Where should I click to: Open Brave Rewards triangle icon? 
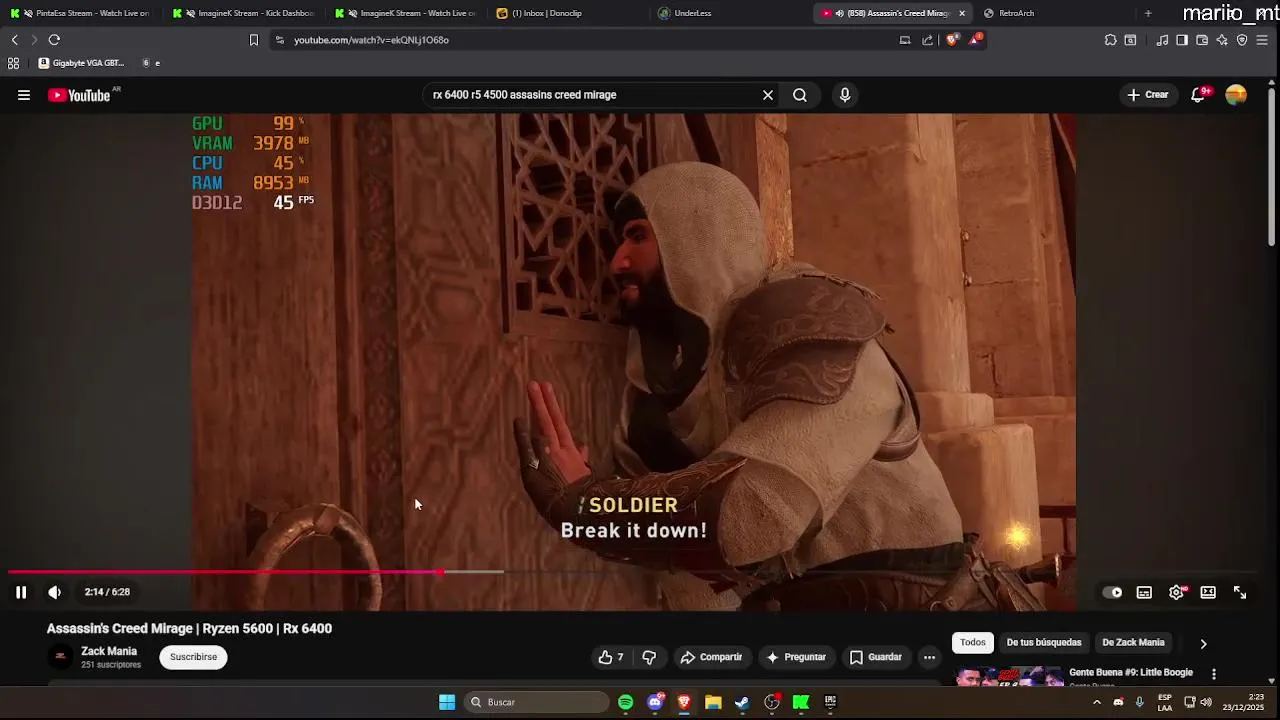(x=975, y=40)
